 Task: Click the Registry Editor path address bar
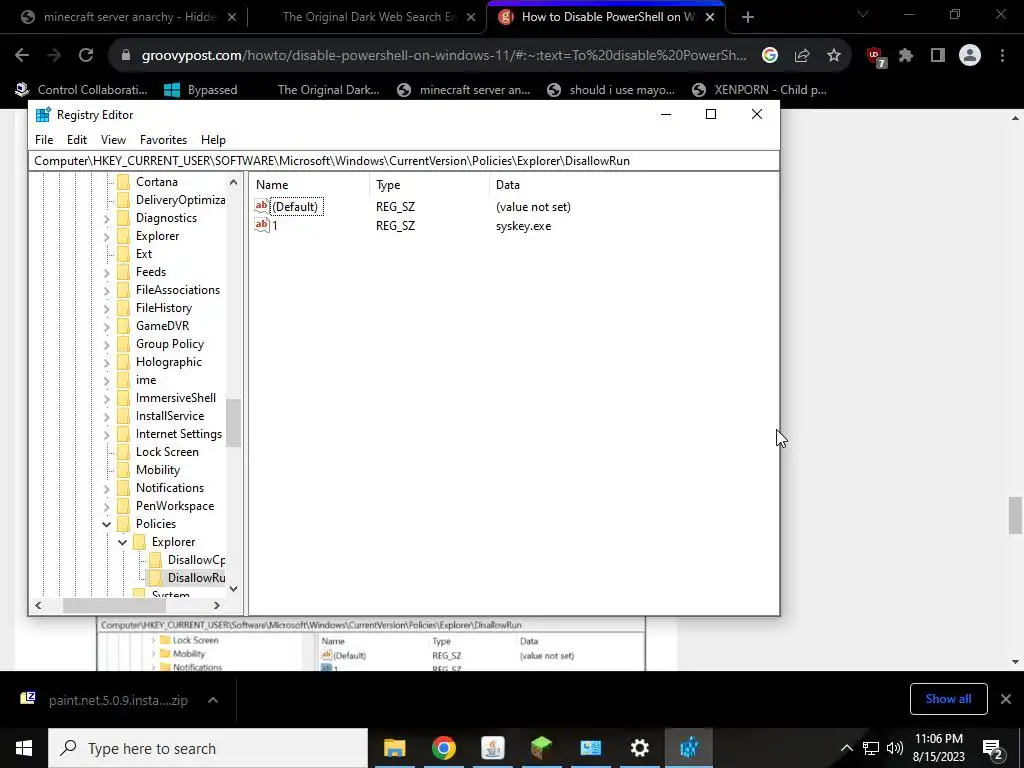(404, 161)
